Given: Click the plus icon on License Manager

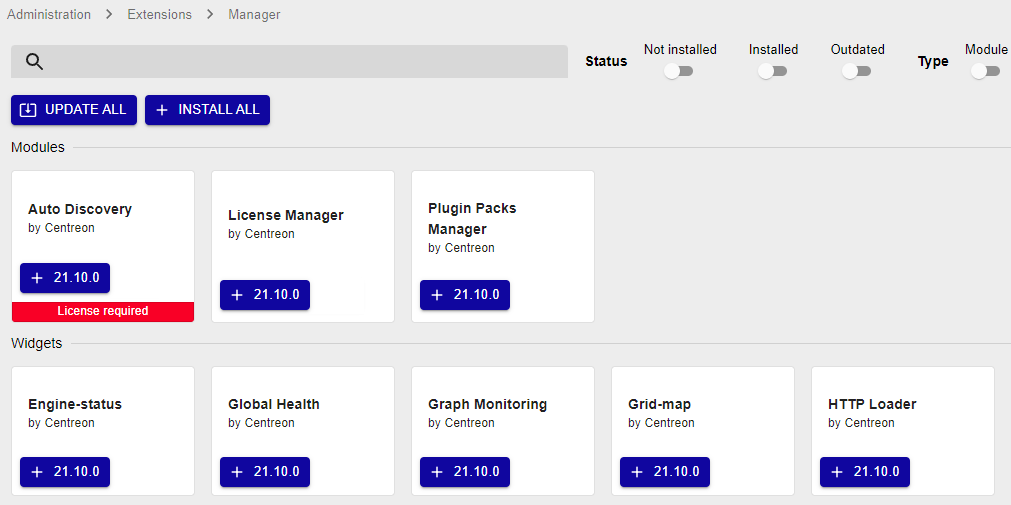Looking at the screenshot, I should pyautogui.click(x=237, y=295).
